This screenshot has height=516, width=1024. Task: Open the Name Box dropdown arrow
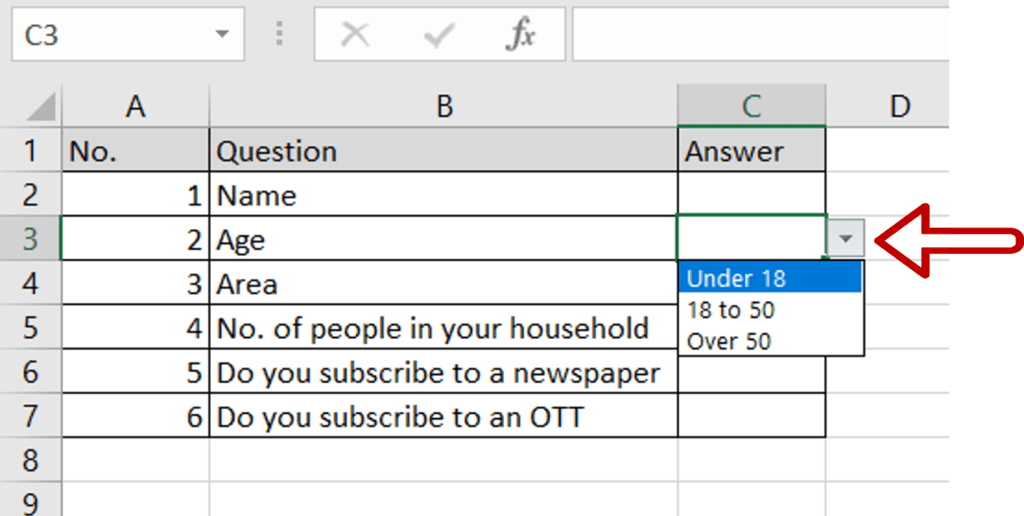223,34
